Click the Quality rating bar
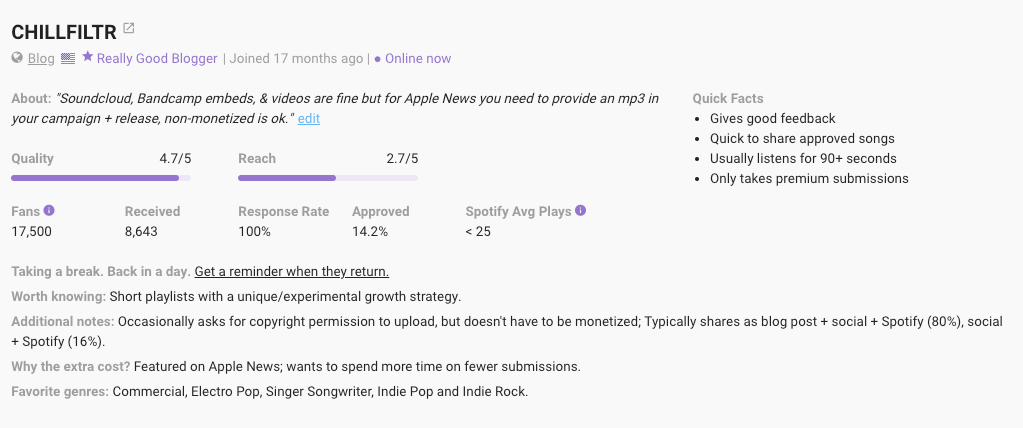The width and height of the screenshot is (1023, 428). coord(100,178)
